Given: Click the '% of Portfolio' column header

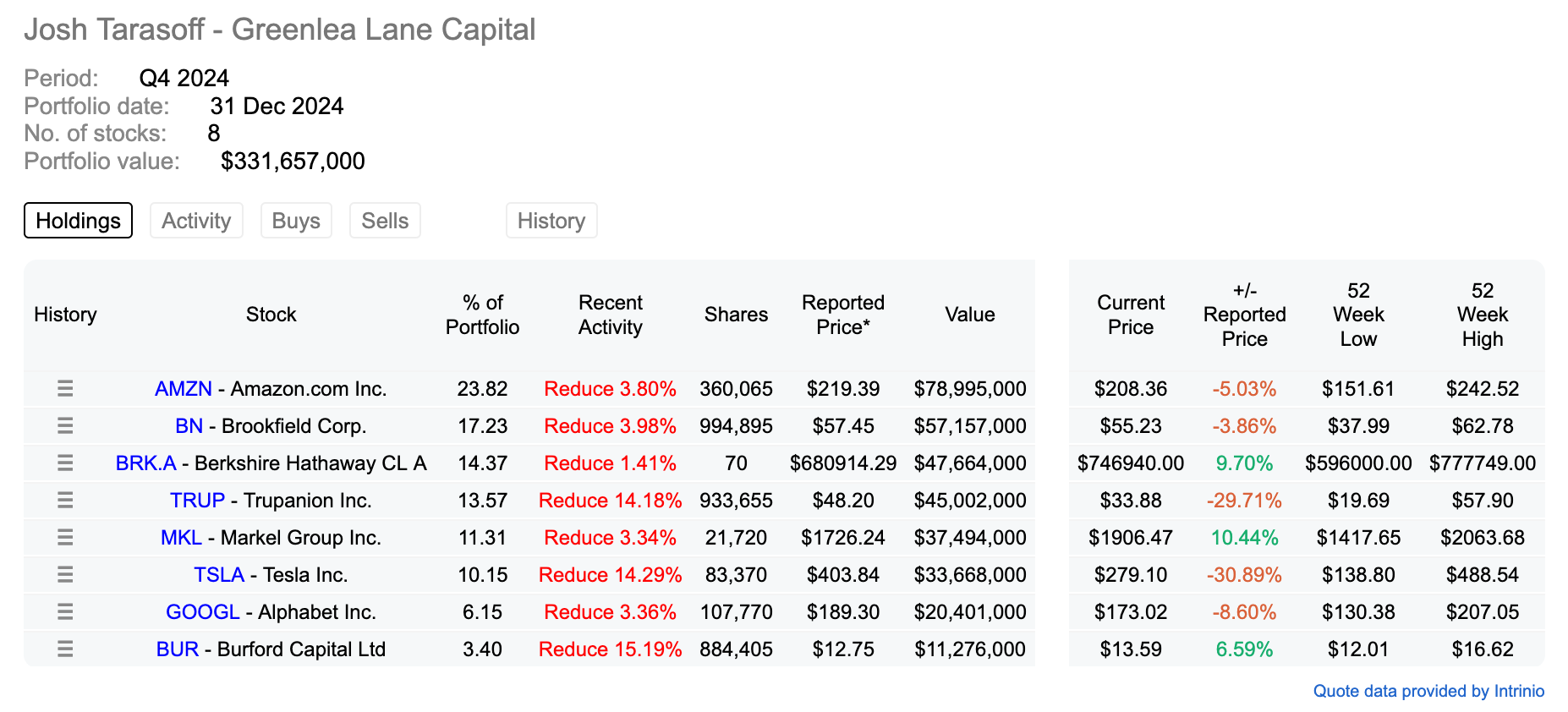Looking at the screenshot, I should tap(483, 315).
